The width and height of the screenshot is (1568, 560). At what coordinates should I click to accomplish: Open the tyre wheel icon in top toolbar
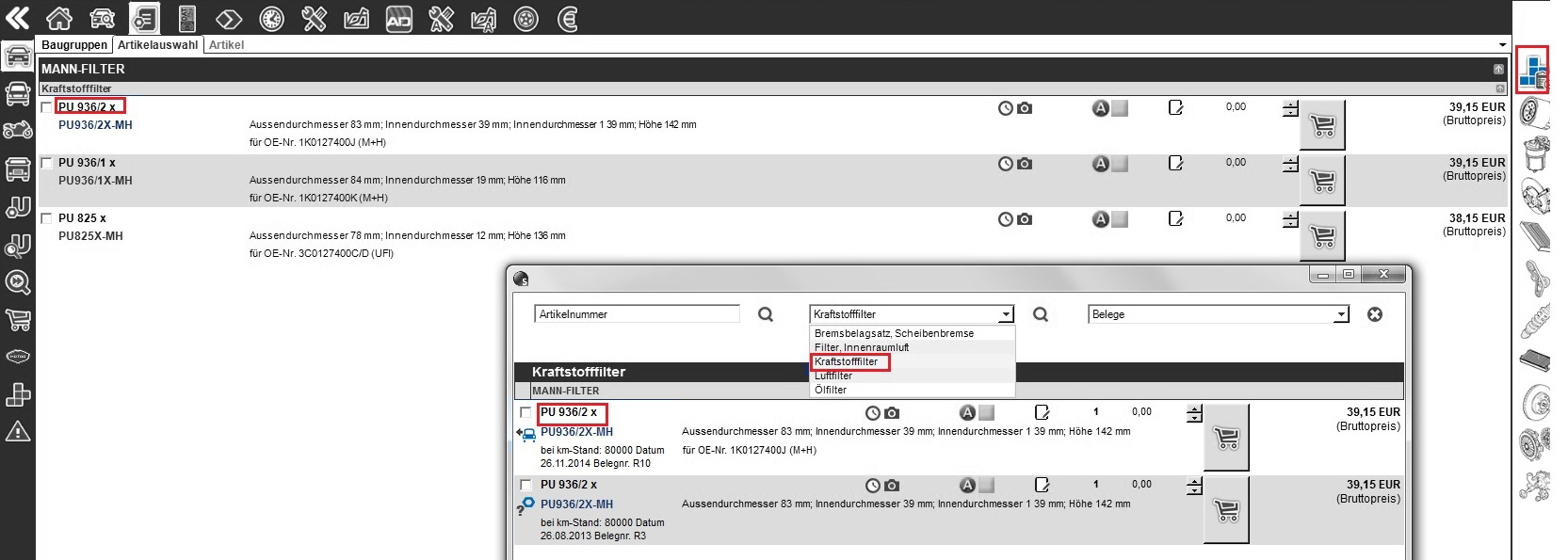pos(525,18)
